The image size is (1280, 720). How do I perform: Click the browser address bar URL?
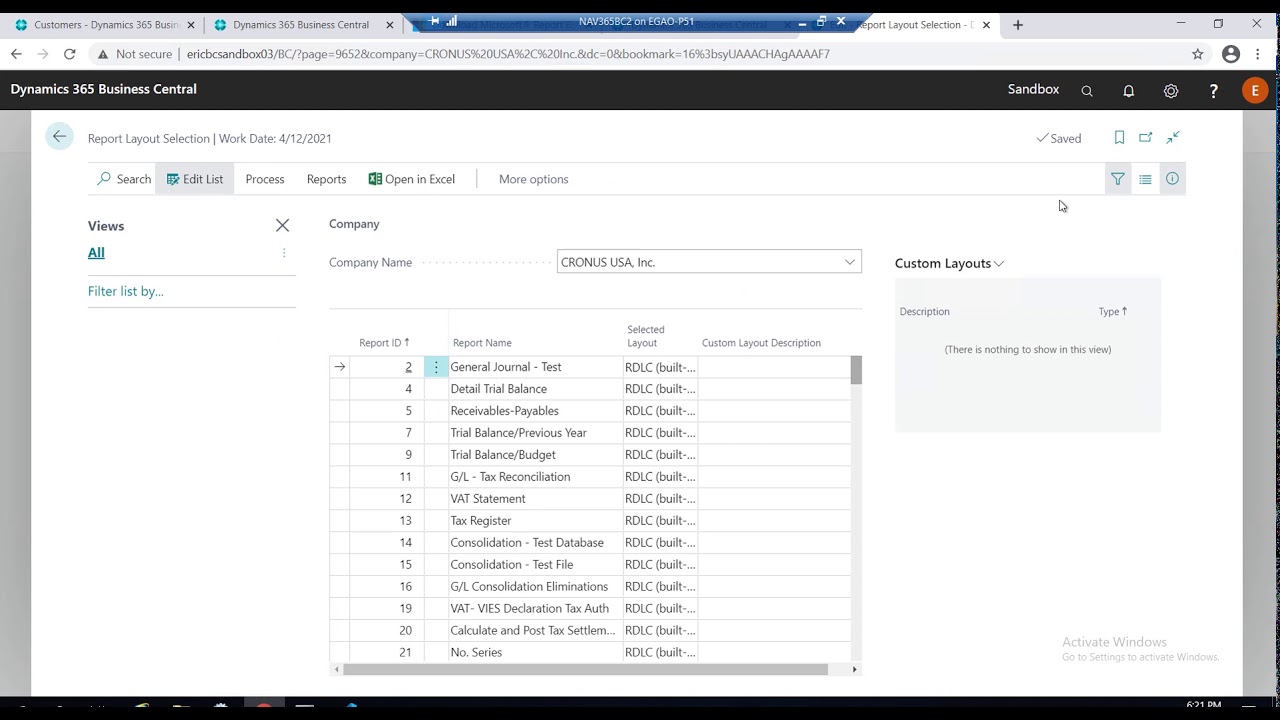click(x=508, y=54)
